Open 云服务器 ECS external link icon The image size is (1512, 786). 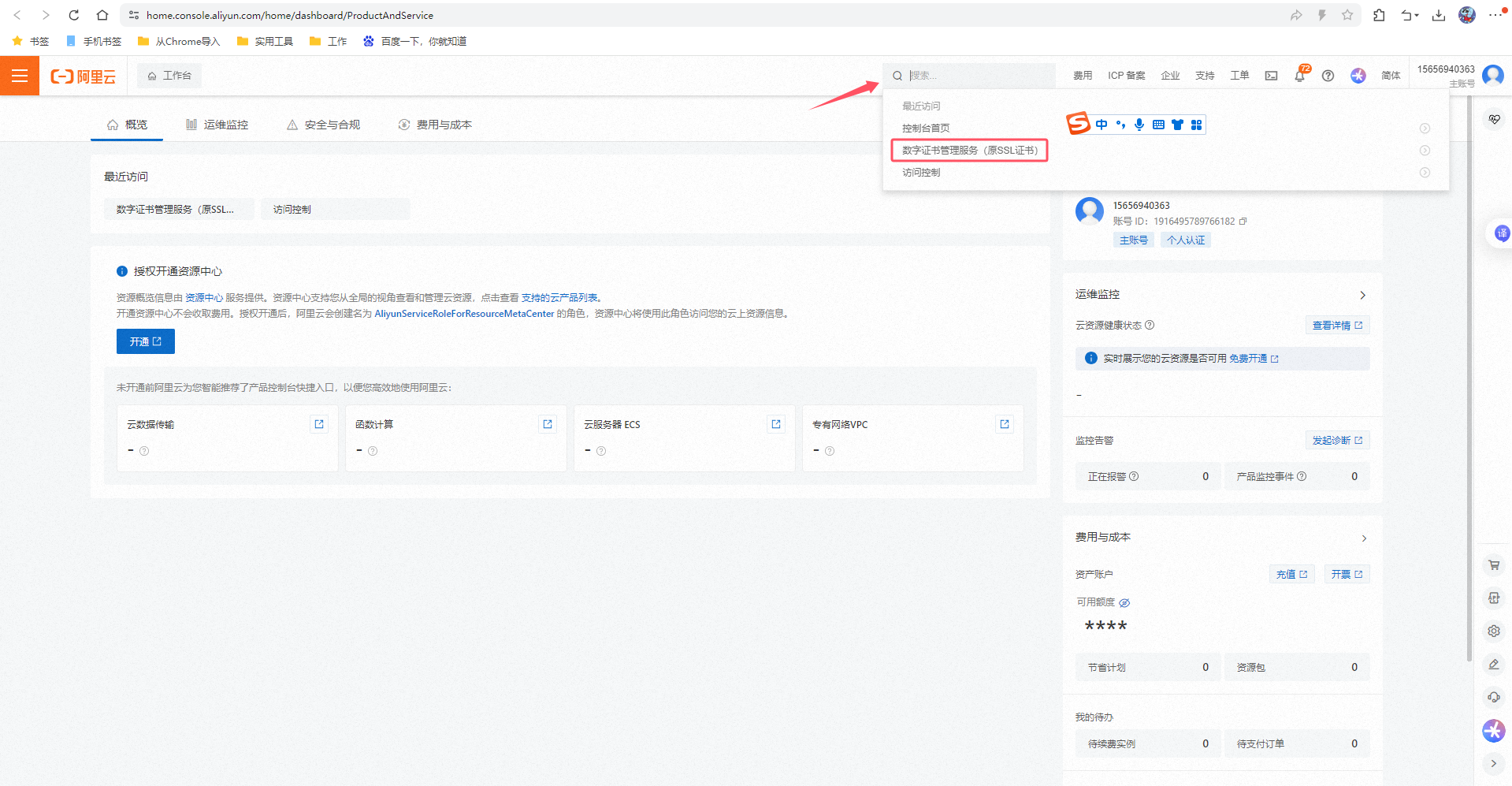point(776,424)
